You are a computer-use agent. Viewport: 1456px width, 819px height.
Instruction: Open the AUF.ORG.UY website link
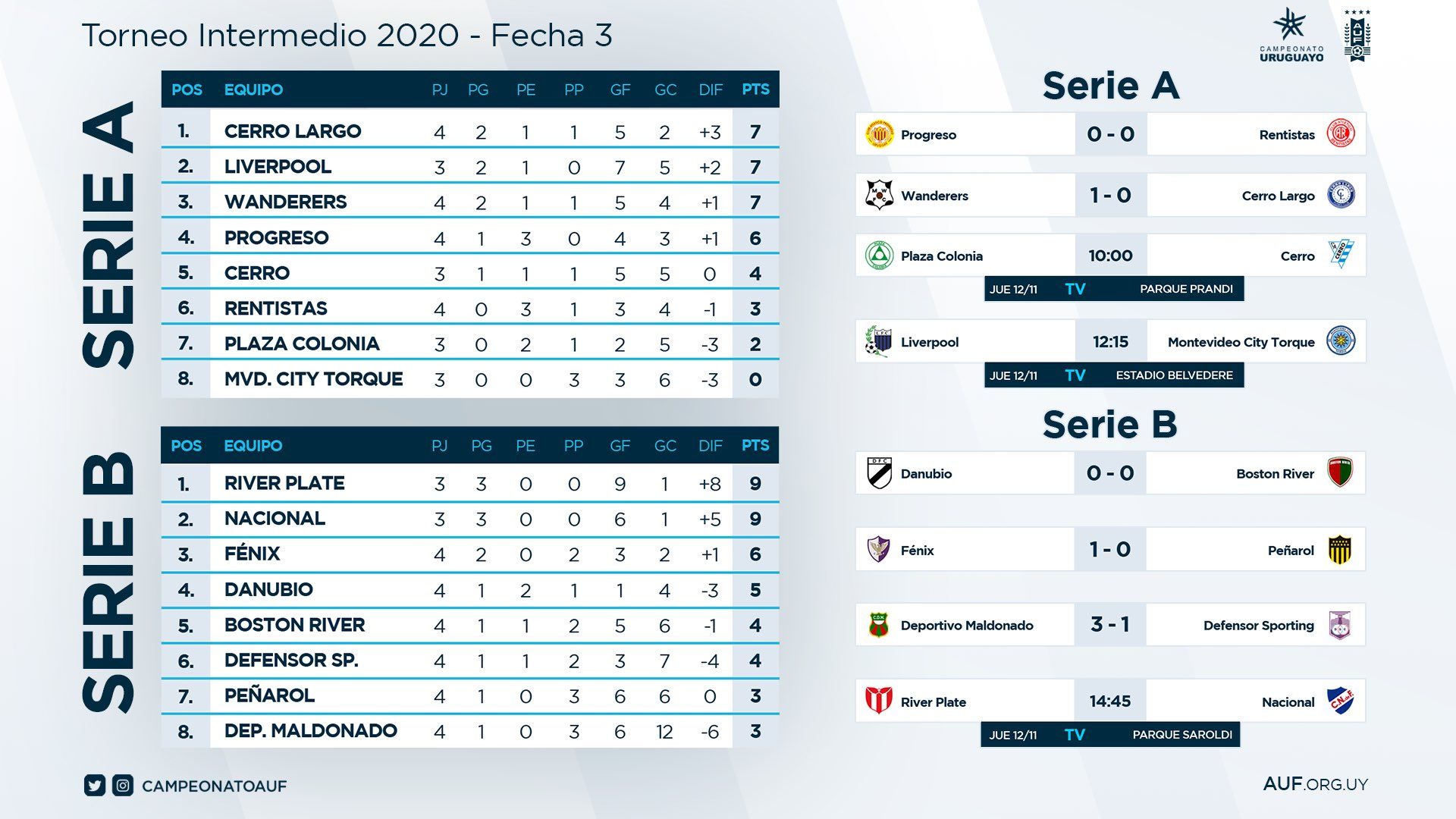(1315, 784)
